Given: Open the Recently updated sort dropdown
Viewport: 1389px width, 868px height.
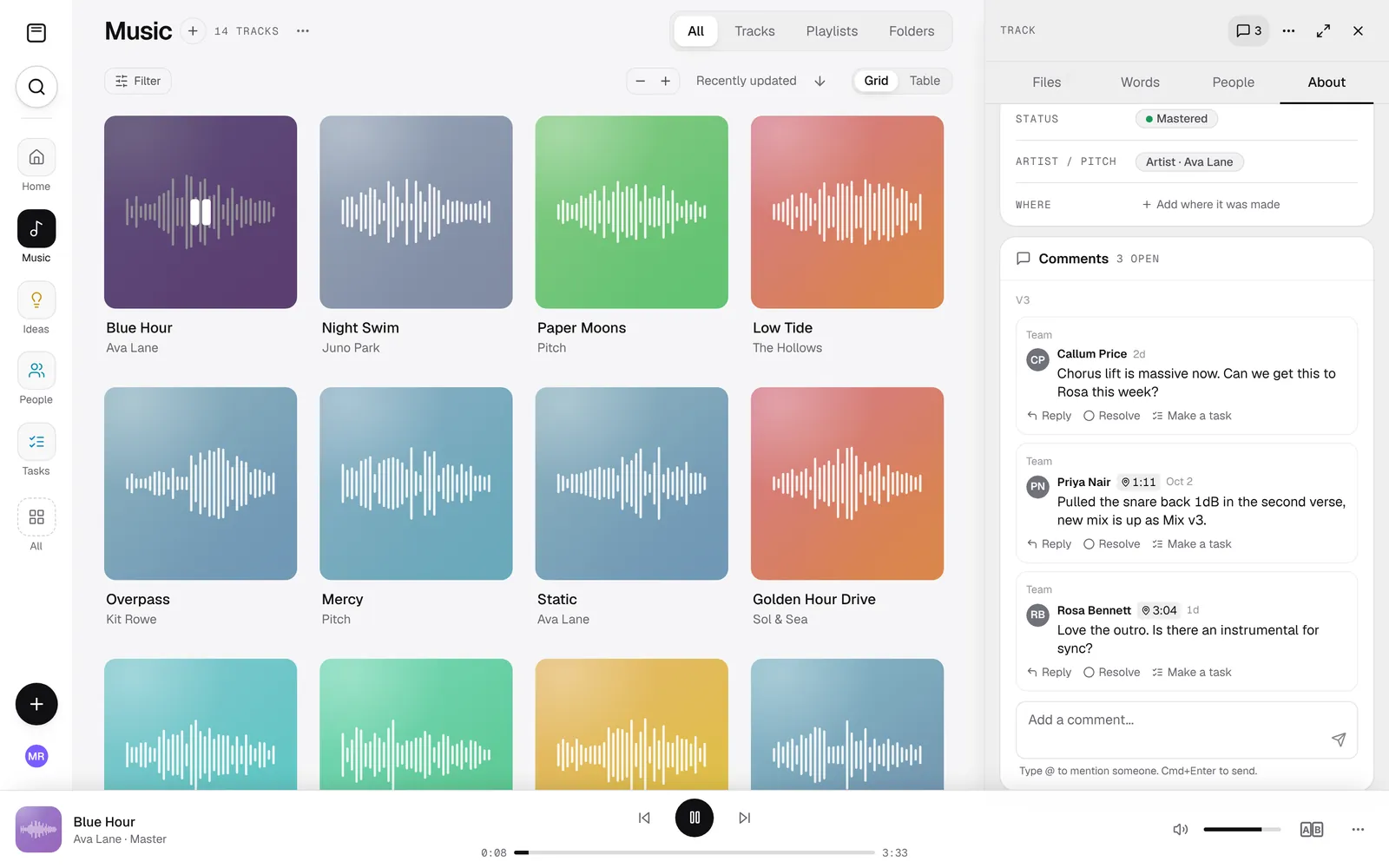Looking at the screenshot, I should pos(747,81).
